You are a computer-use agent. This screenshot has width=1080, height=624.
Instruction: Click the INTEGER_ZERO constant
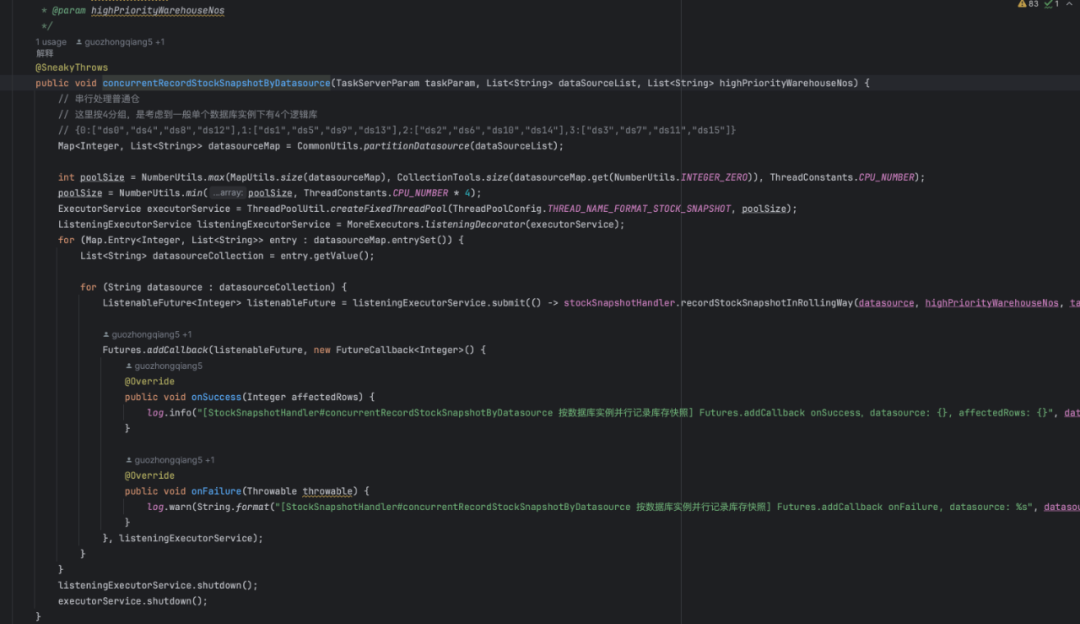(714, 178)
